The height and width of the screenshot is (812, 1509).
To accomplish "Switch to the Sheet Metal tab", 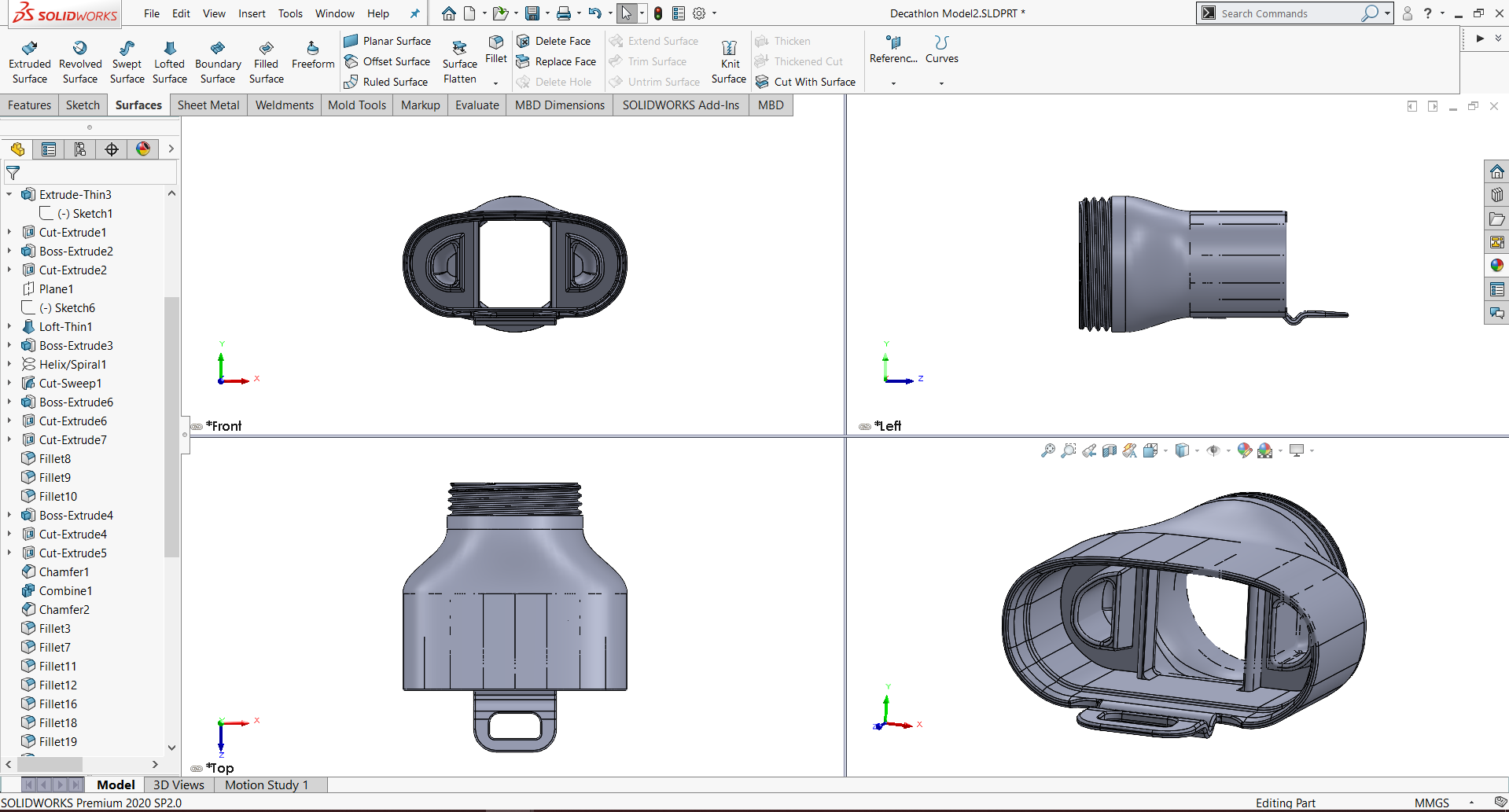I will pyautogui.click(x=208, y=105).
